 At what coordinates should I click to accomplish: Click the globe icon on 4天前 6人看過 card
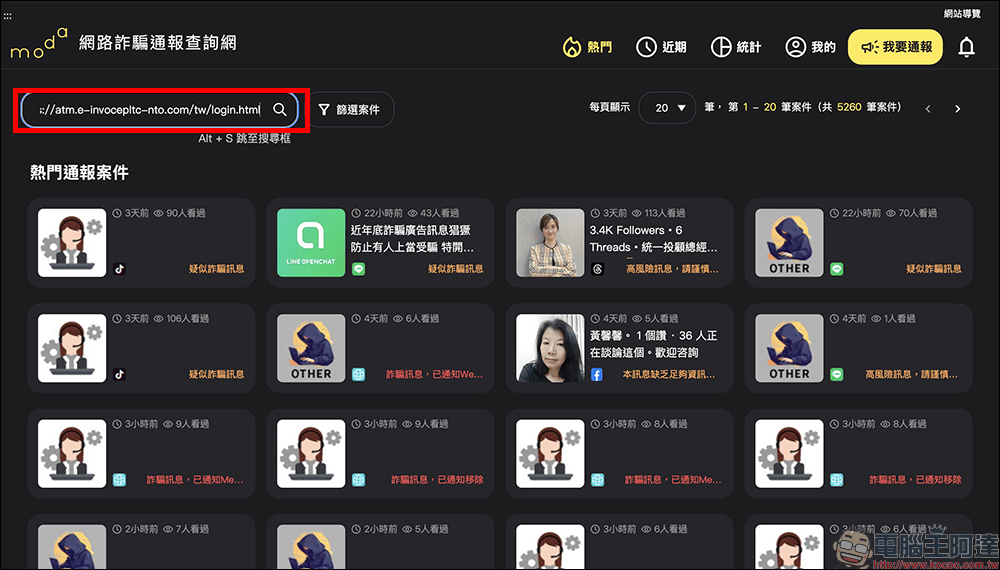pyautogui.click(x=358, y=374)
